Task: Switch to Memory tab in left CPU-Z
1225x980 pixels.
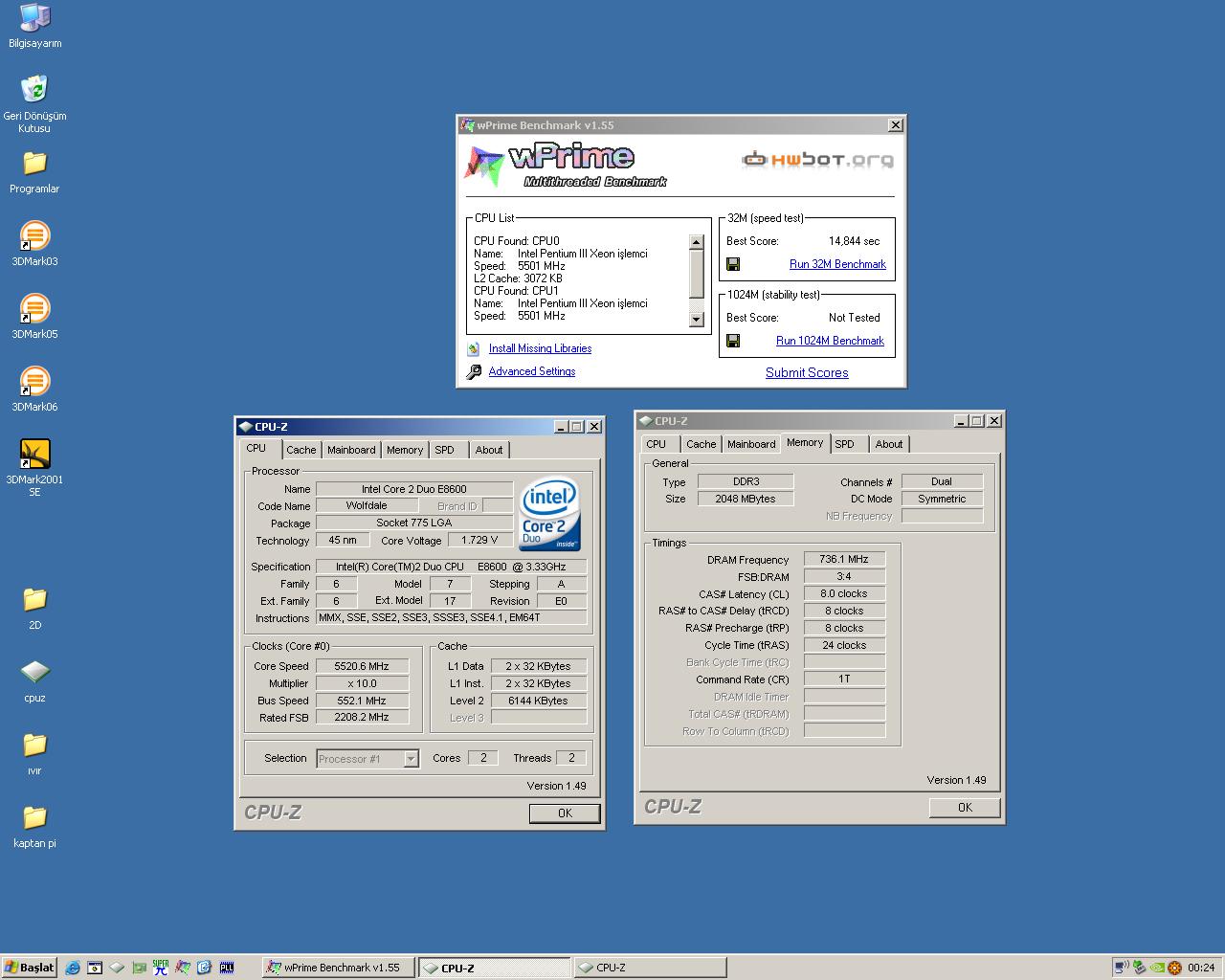Action: (405, 450)
